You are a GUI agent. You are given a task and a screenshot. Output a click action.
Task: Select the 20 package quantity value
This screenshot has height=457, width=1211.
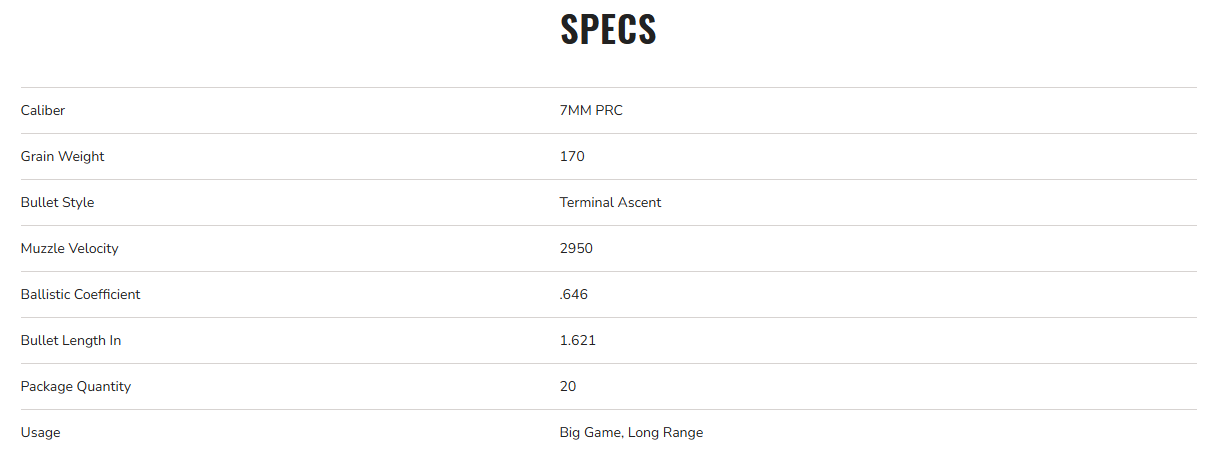(568, 386)
